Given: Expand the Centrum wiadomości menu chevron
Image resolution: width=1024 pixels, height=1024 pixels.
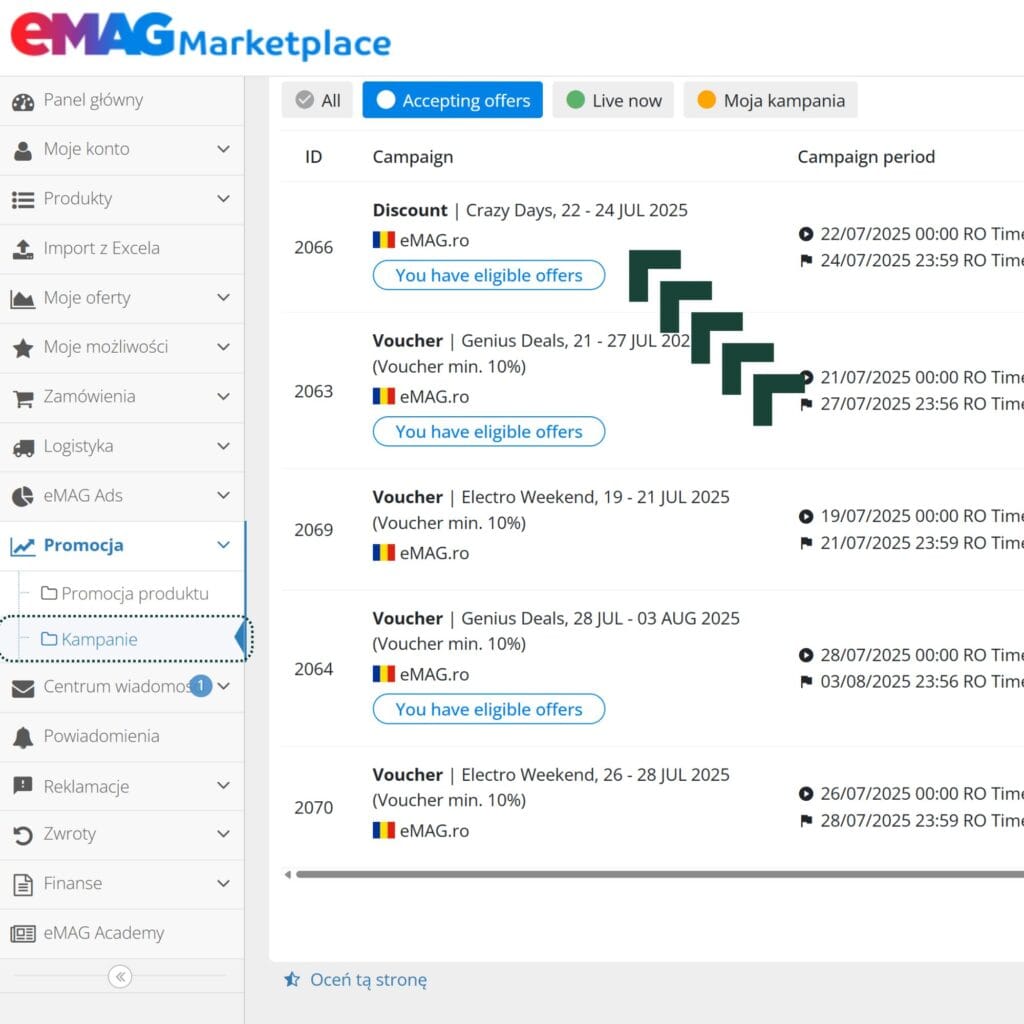Looking at the screenshot, I should point(224,686).
